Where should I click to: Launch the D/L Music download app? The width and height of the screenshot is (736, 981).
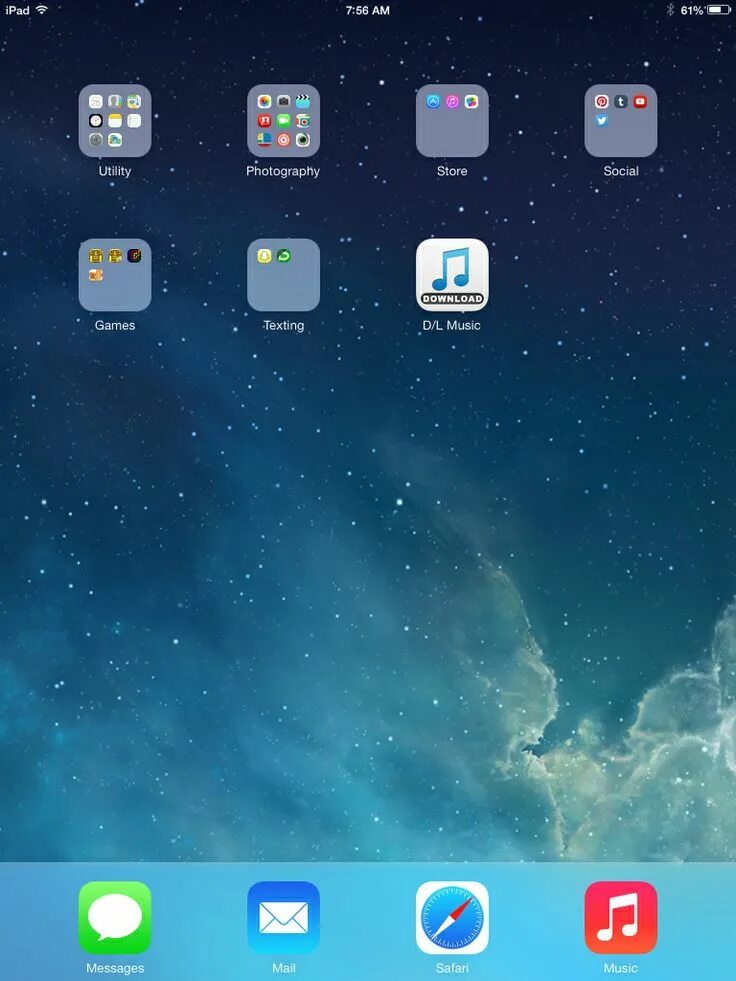(452, 275)
